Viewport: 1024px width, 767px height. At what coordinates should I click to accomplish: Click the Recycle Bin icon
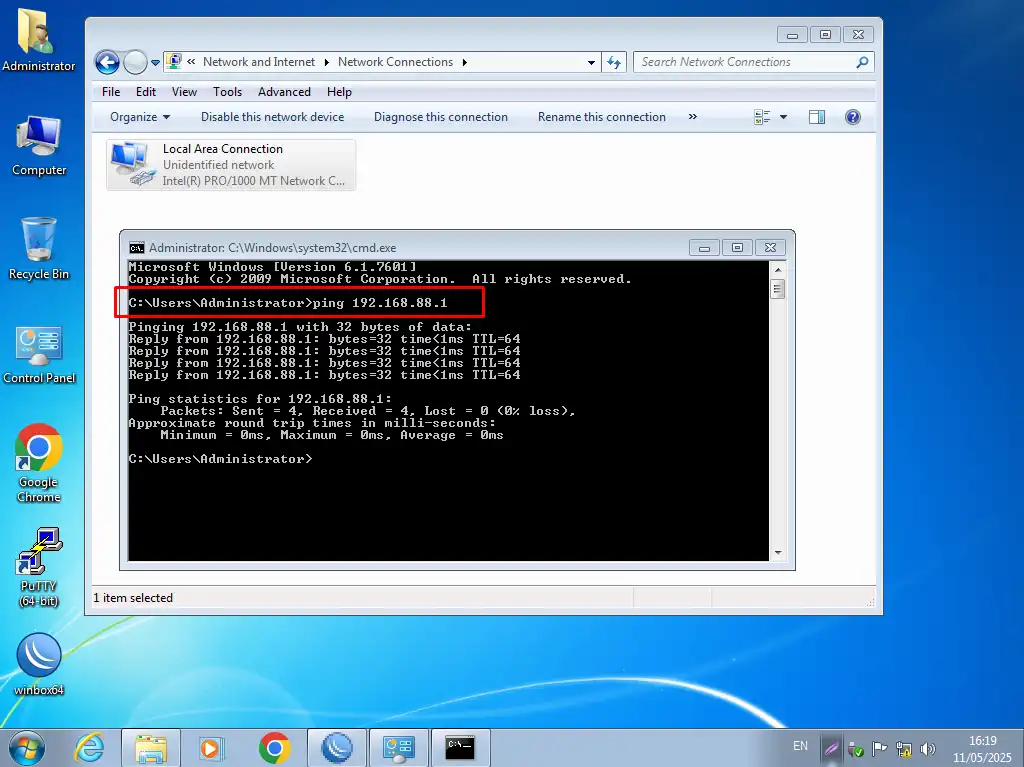(39, 242)
